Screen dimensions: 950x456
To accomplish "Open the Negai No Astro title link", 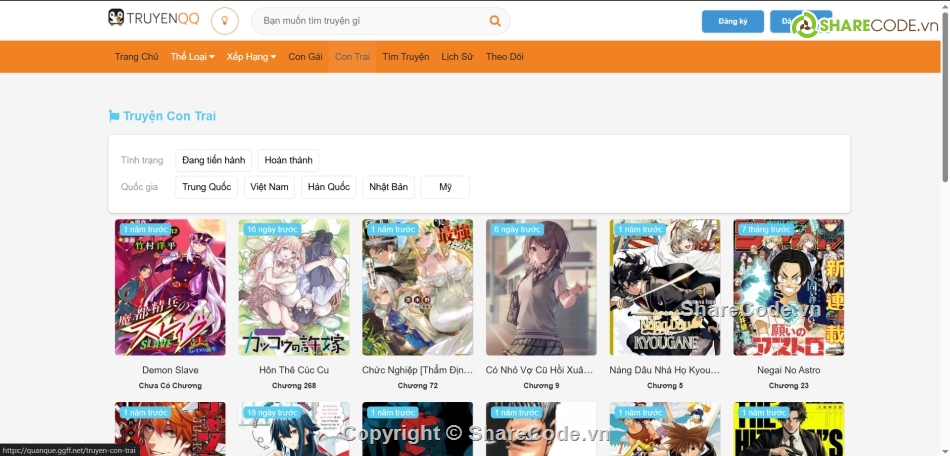I will (788, 370).
